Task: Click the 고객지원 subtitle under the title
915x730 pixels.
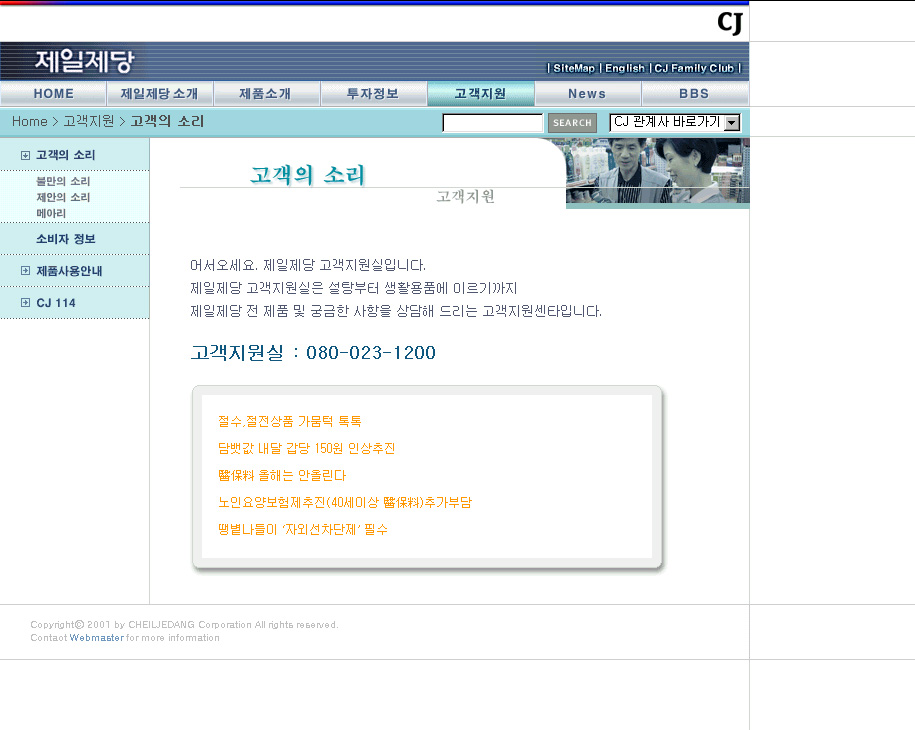Action: (x=465, y=197)
